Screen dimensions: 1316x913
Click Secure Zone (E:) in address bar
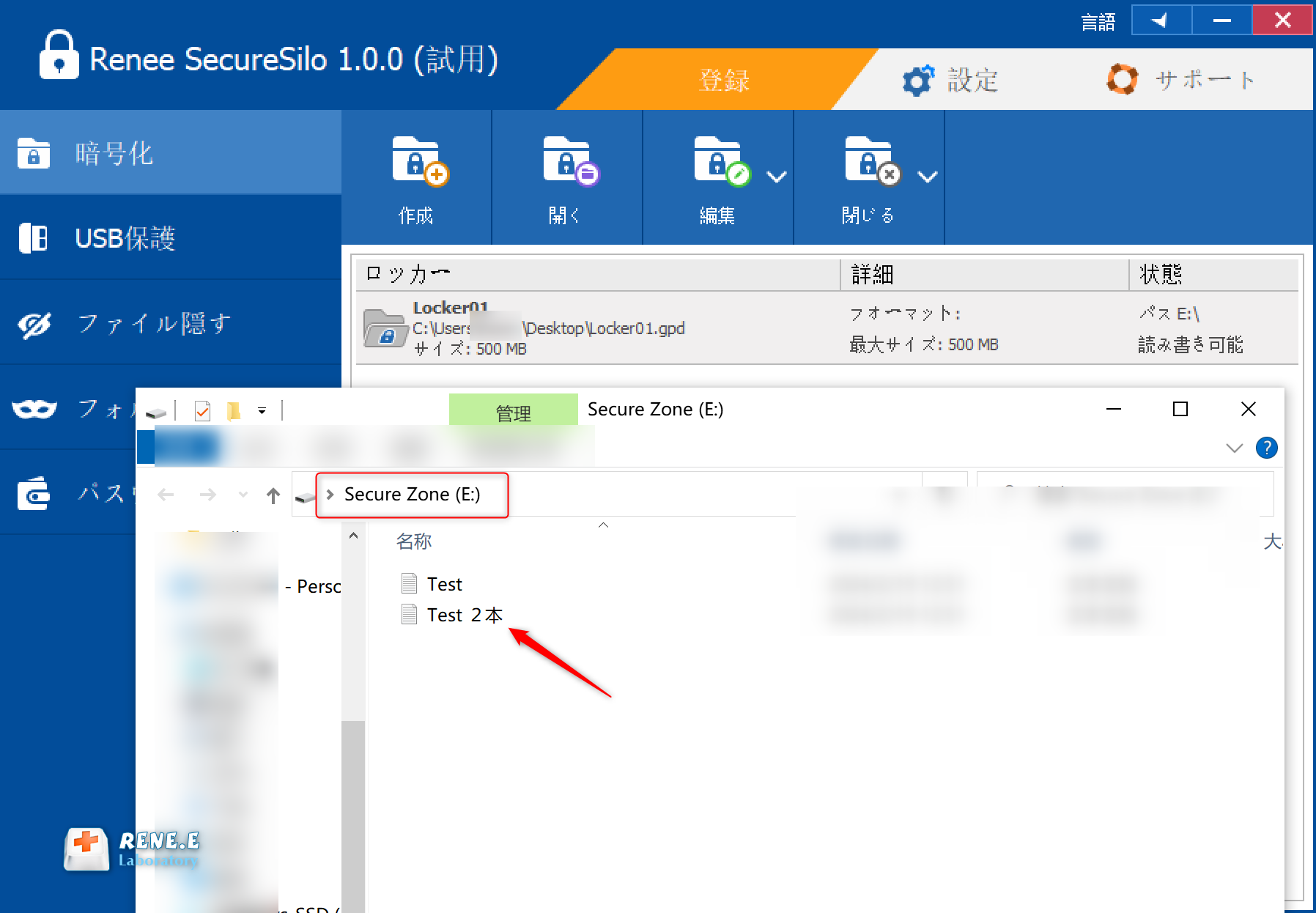pos(412,495)
